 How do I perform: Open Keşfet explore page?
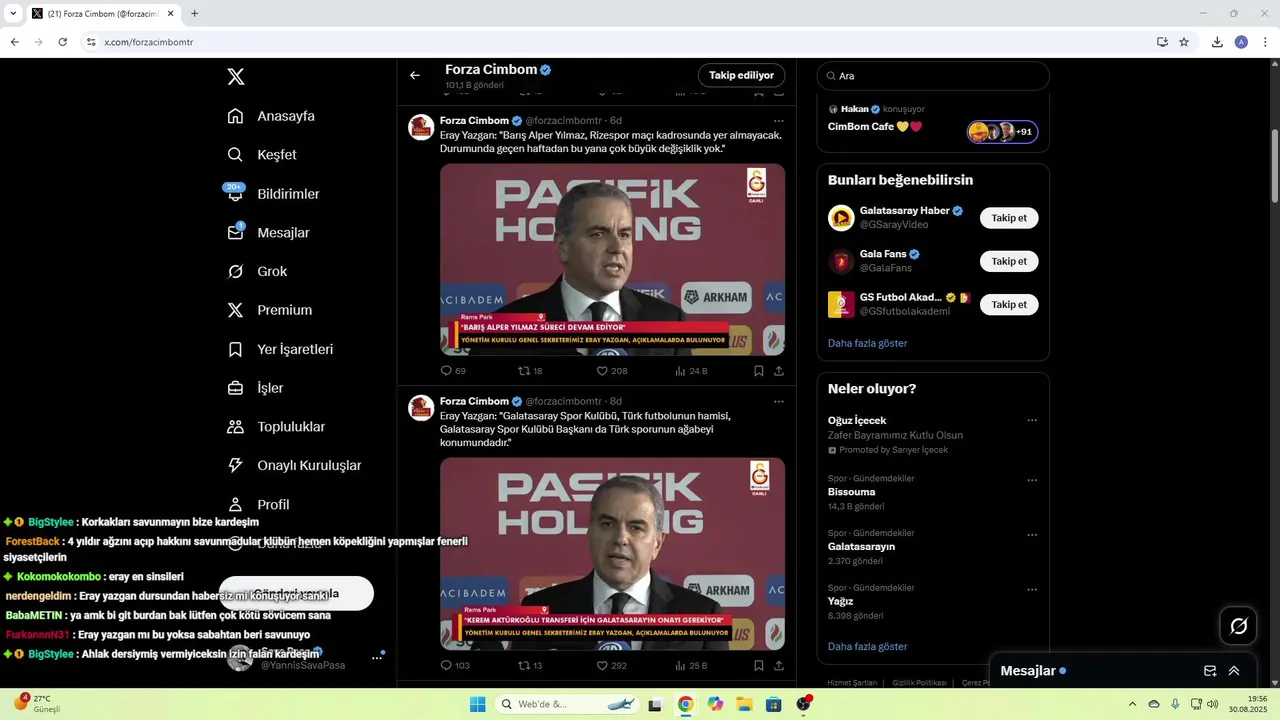pyautogui.click(x=262, y=155)
